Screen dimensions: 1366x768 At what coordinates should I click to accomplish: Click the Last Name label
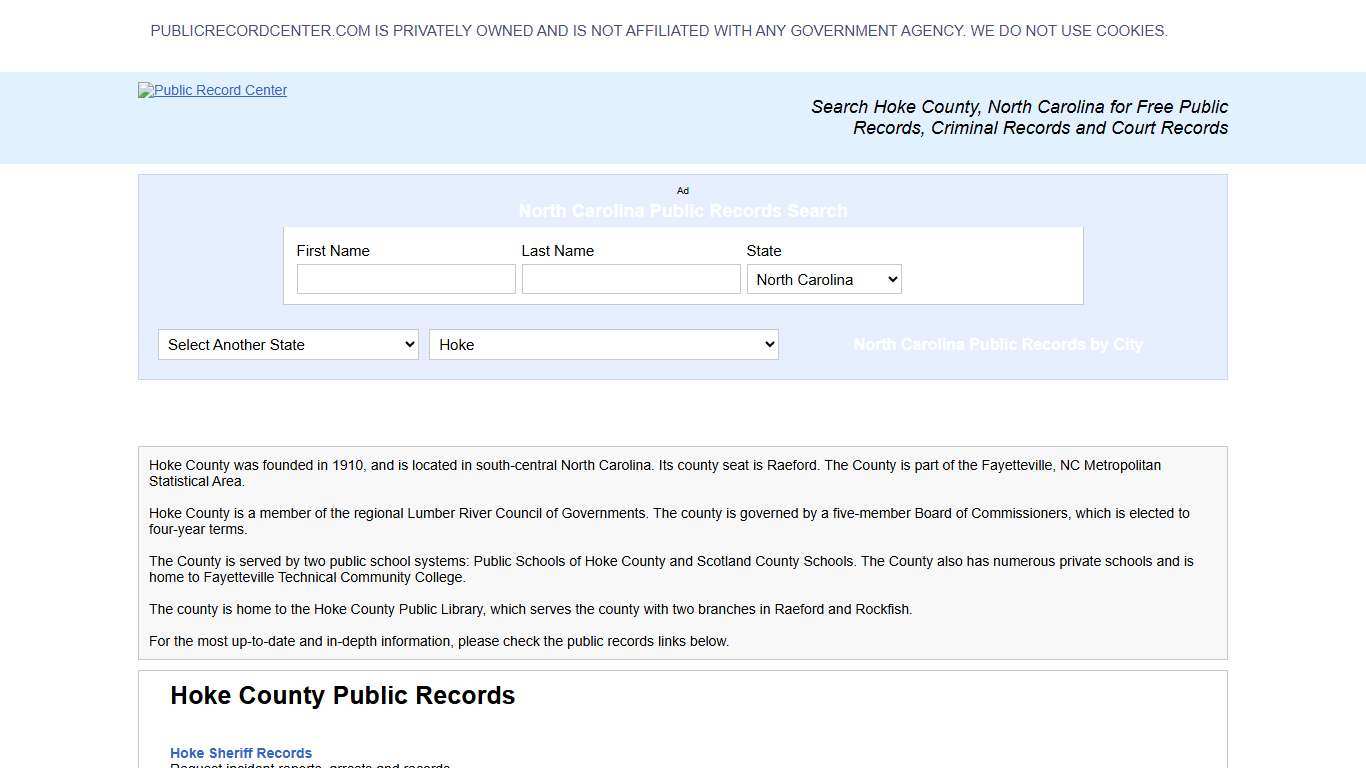tap(557, 251)
